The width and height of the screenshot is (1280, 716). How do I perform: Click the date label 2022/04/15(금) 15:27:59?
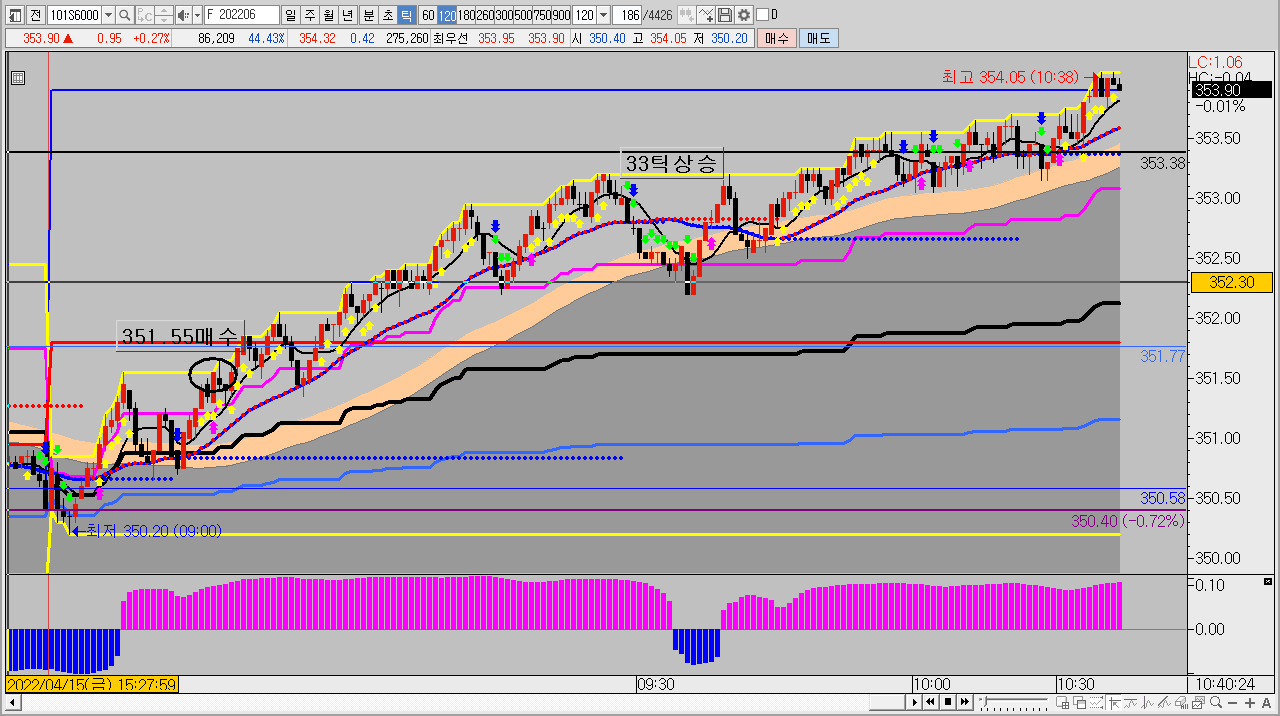pyautogui.click(x=92, y=684)
